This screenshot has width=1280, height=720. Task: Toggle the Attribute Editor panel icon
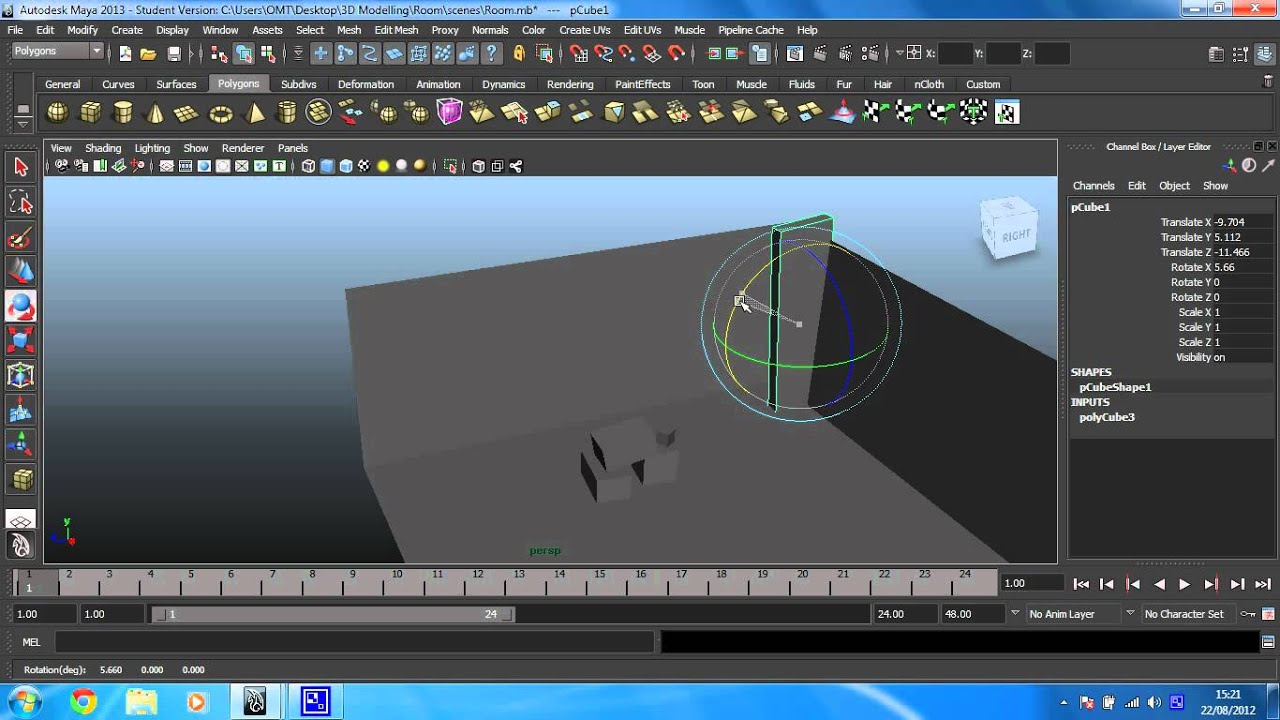[x=1216, y=54]
